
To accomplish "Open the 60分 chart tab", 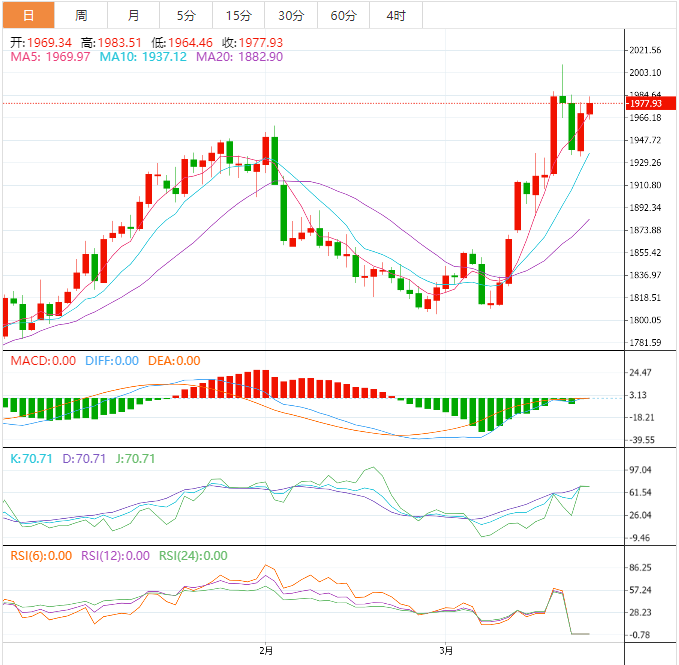I will pos(343,15).
